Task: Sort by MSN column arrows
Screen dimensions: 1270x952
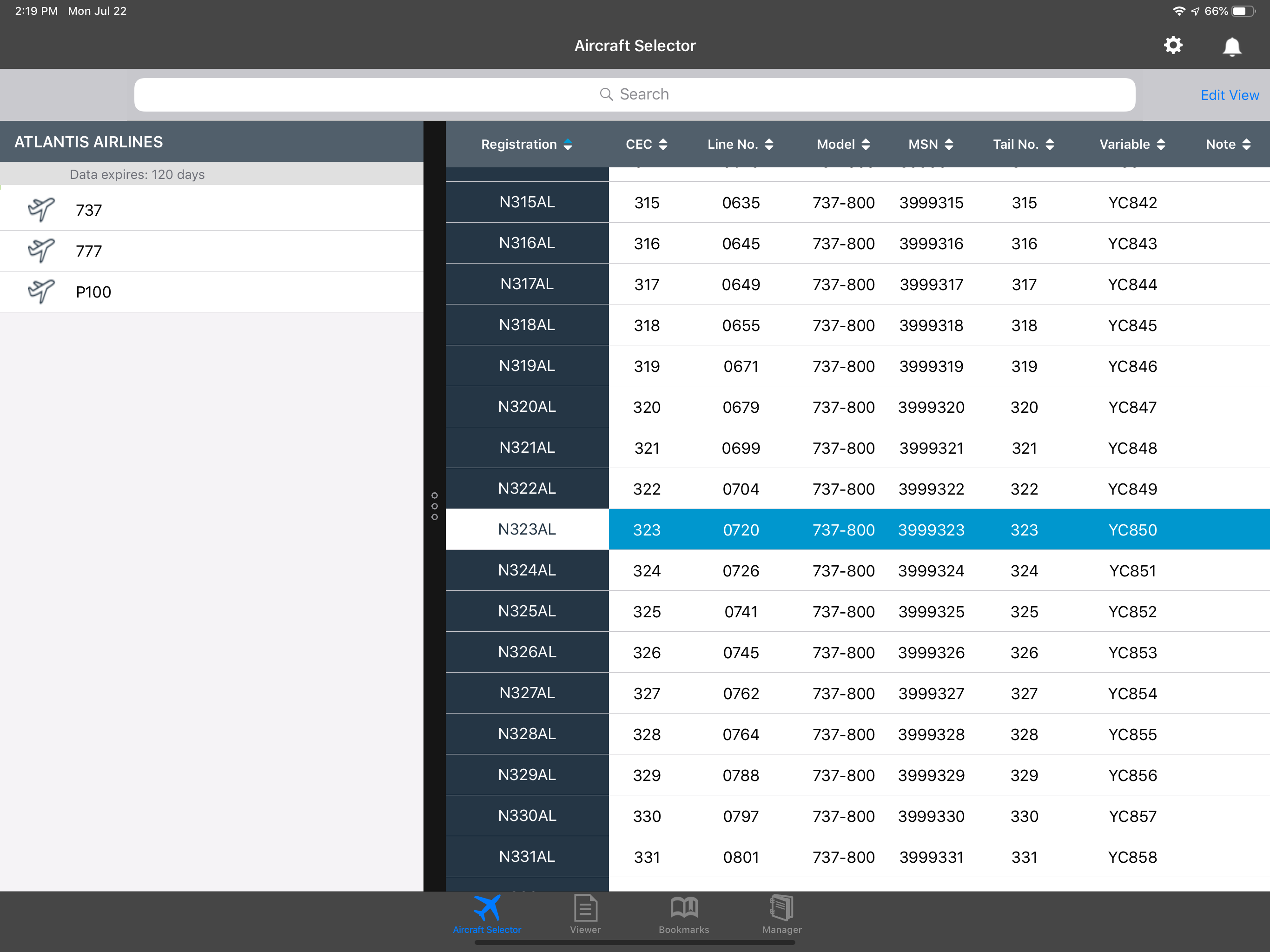Action: [949, 145]
